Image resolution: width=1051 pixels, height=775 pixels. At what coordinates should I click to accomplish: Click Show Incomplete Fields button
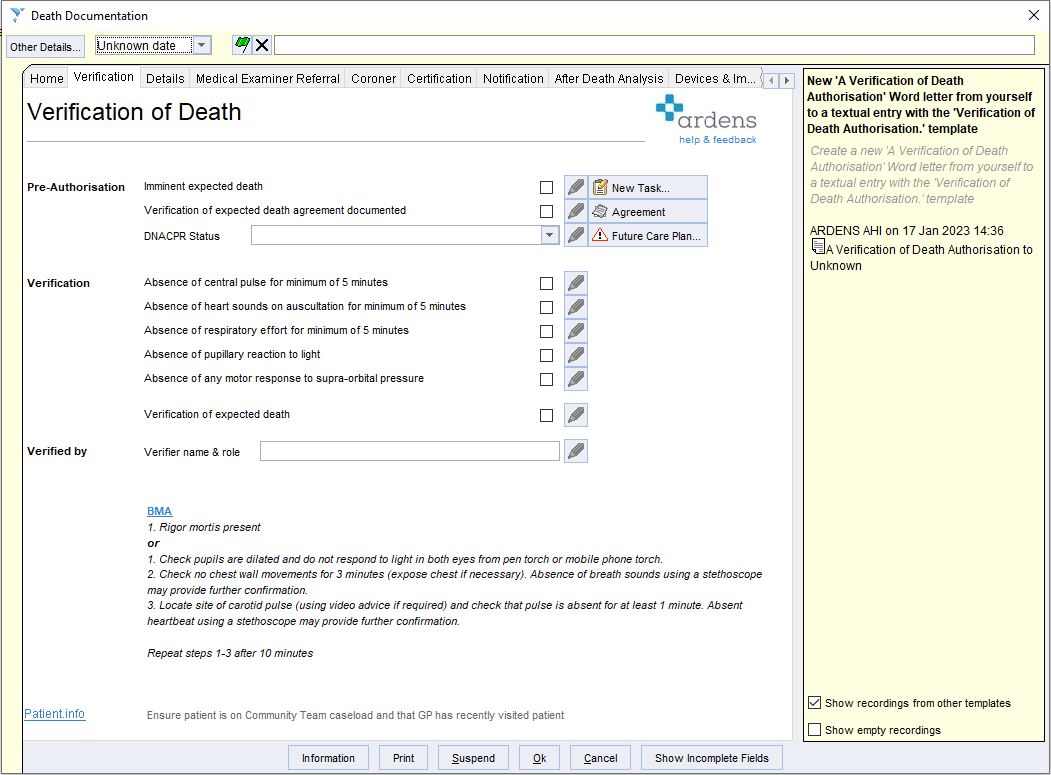pyautogui.click(x=711, y=758)
